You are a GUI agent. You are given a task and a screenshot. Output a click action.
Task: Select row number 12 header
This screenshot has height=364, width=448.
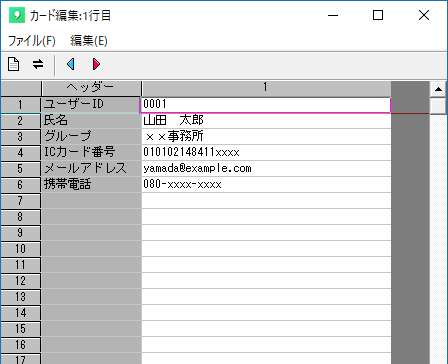21,281
